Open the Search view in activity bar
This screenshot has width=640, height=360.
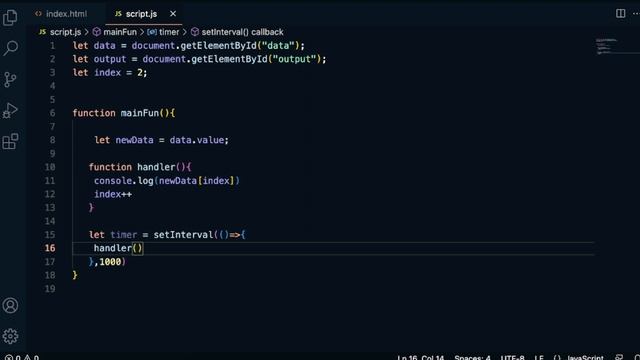(x=10, y=48)
